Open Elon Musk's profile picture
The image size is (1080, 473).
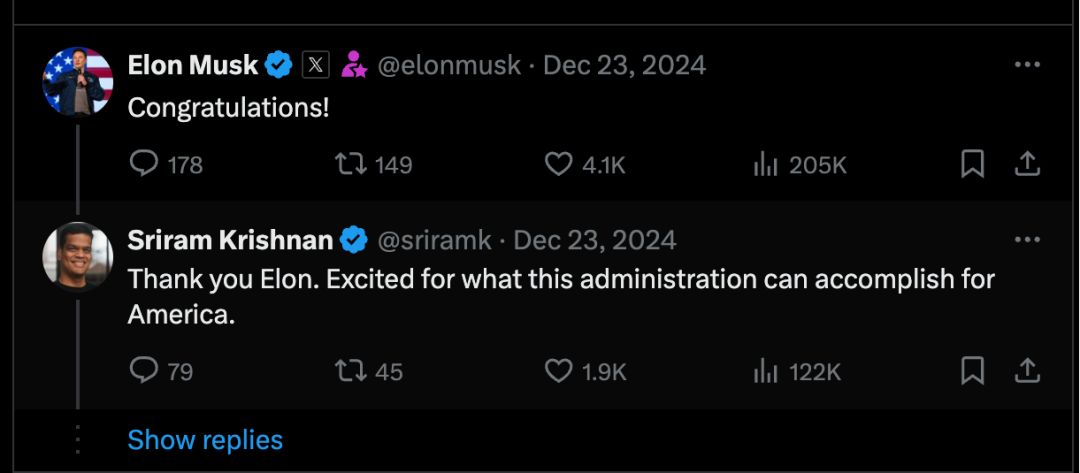tap(78, 82)
